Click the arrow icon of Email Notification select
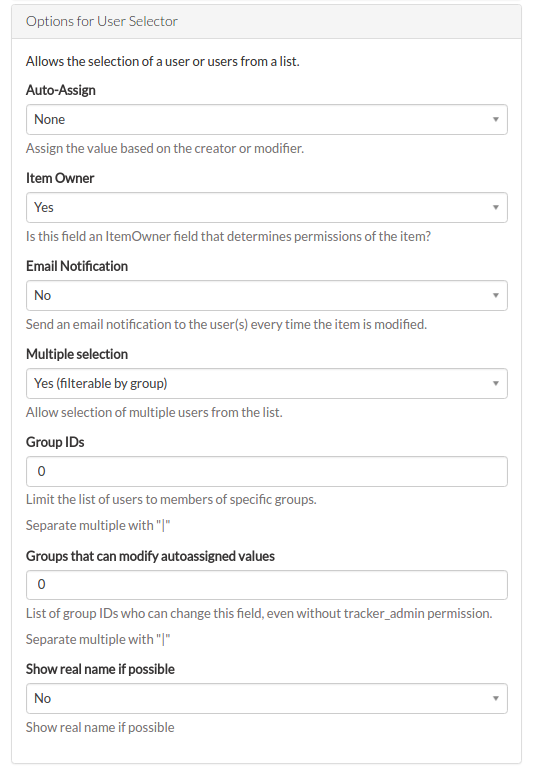This screenshot has height=768, width=533. coord(496,295)
